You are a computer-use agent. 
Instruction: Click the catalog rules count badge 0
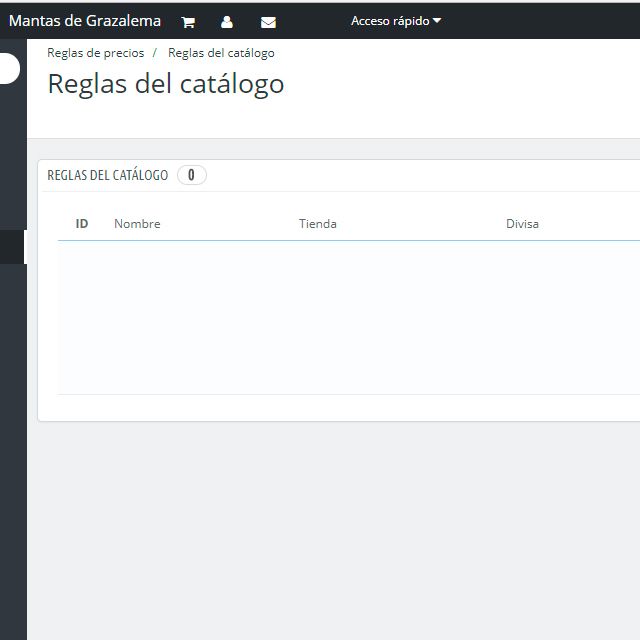pyautogui.click(x=191, y=175)
